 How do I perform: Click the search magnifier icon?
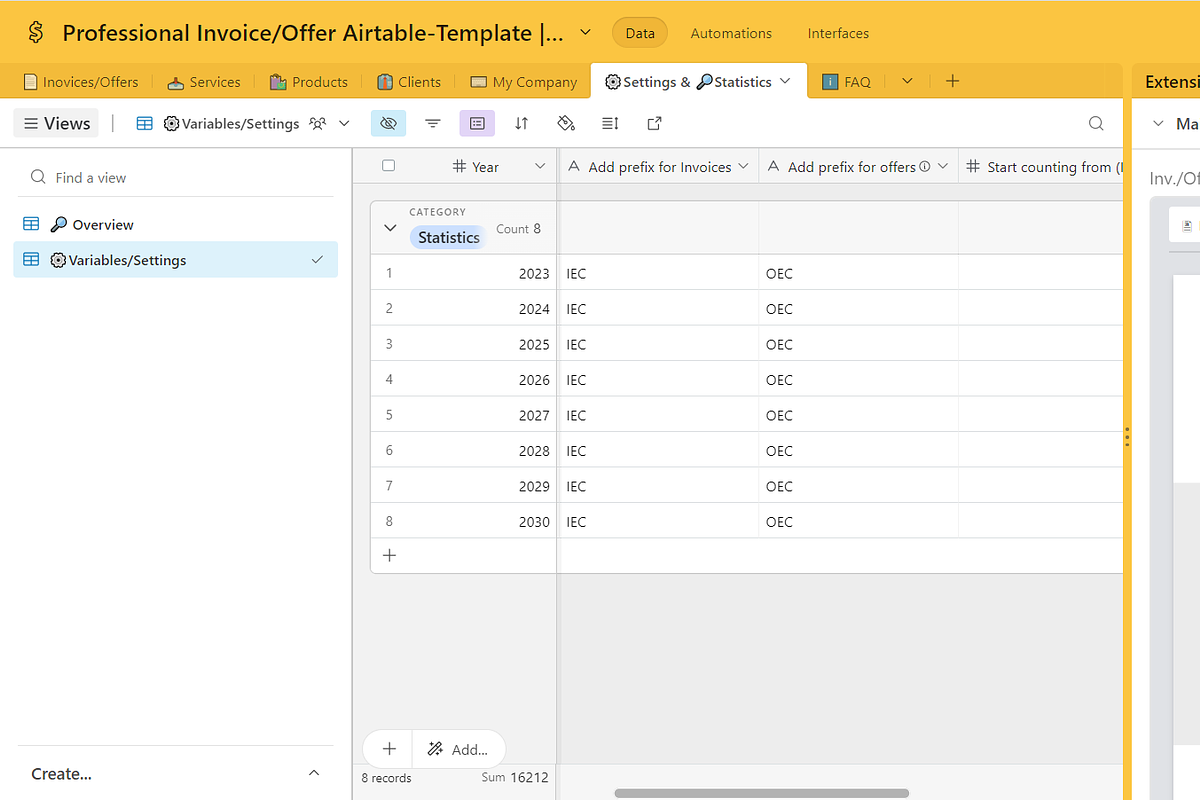(x=1096, y=123)
